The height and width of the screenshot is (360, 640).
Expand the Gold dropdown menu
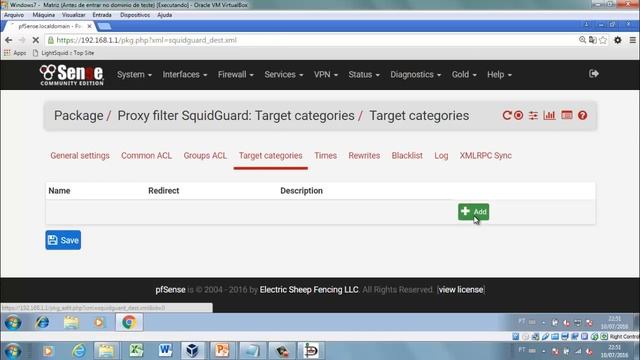[x=464, y=75]
